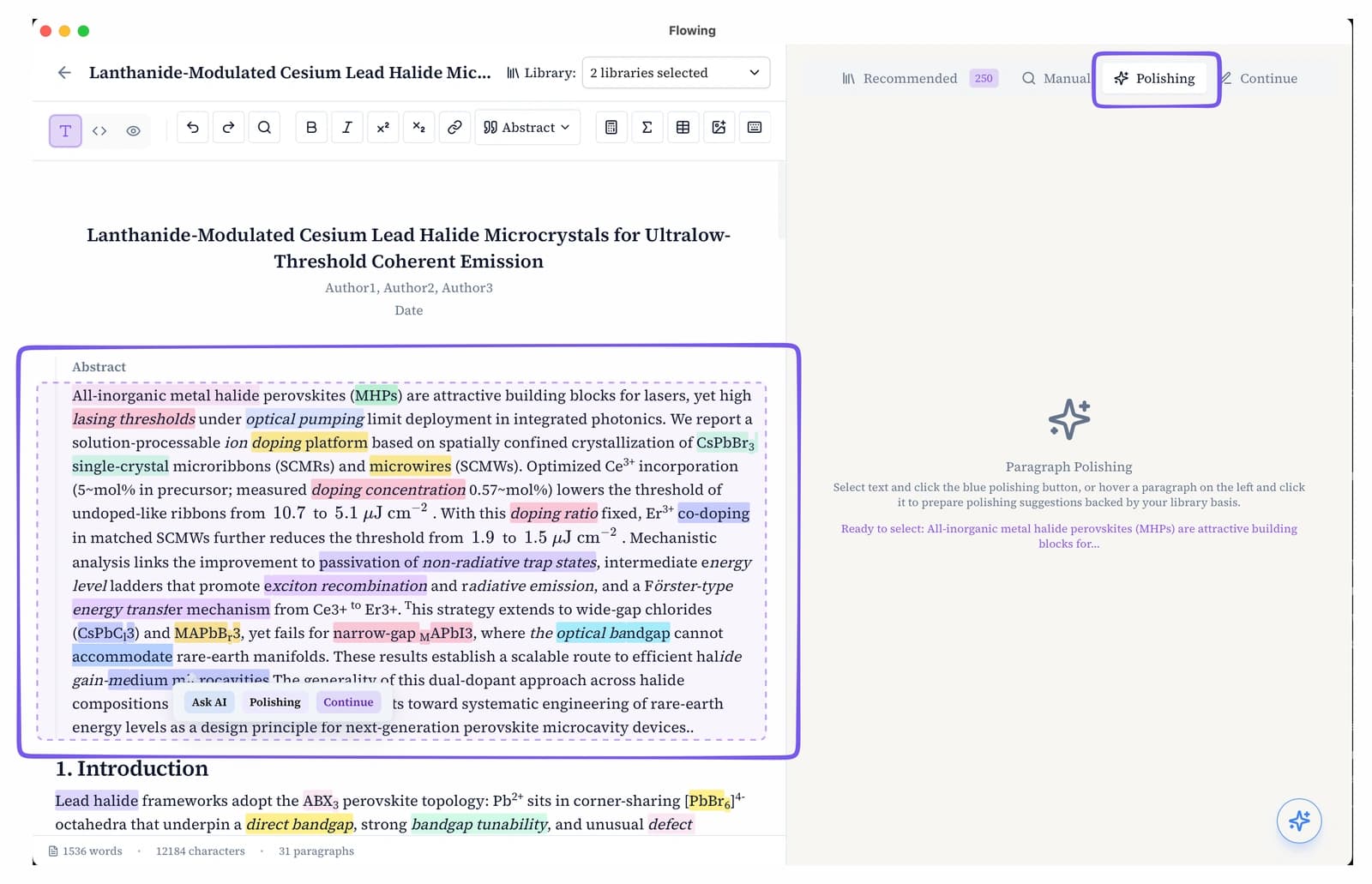Switch to the Manual tab
This screenshot has width=1372, height=884.
pyautogui.click(x=1056, y=78)
